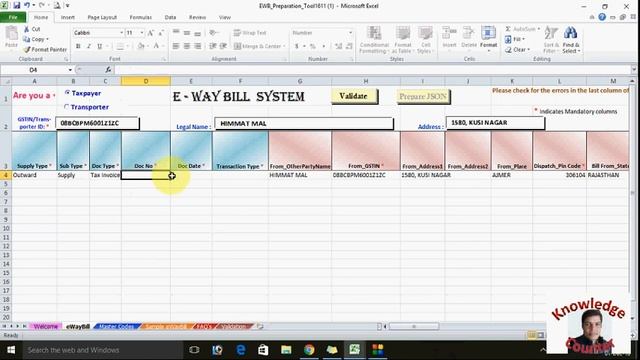Open the Name Box dropdown arrow
The height and width of the screenshot is (360, 640).
(70, 70)
